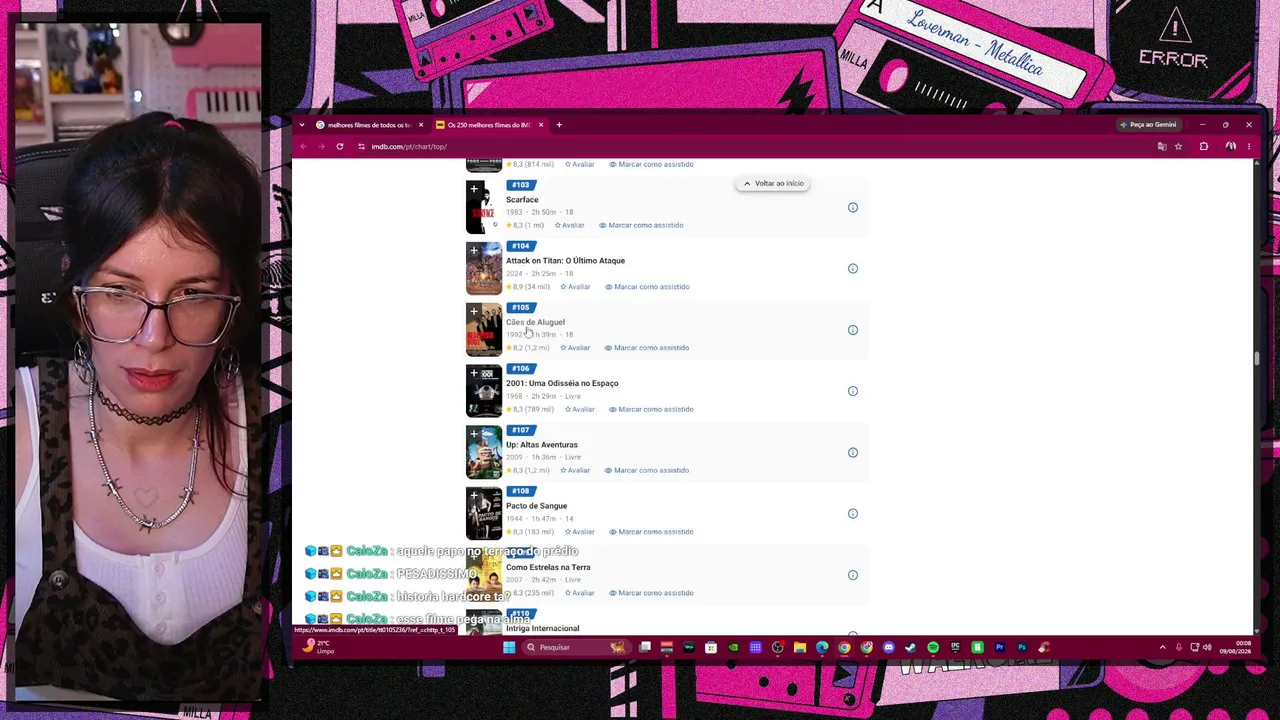The height and width of the screenshot is (720, 1280).
Task: Open the browser extensions puzzle icon
Action: [1203, 147]
